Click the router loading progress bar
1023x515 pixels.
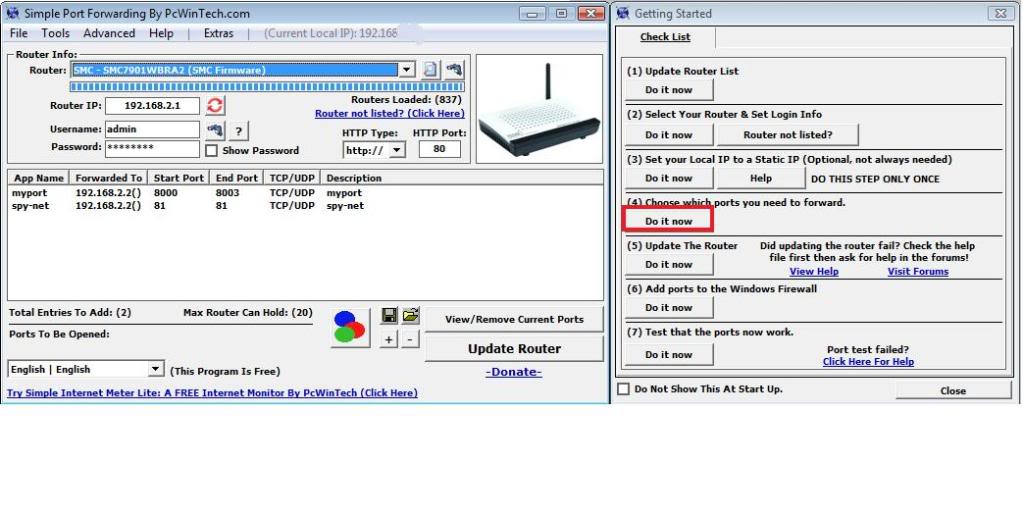pos(267,87)
